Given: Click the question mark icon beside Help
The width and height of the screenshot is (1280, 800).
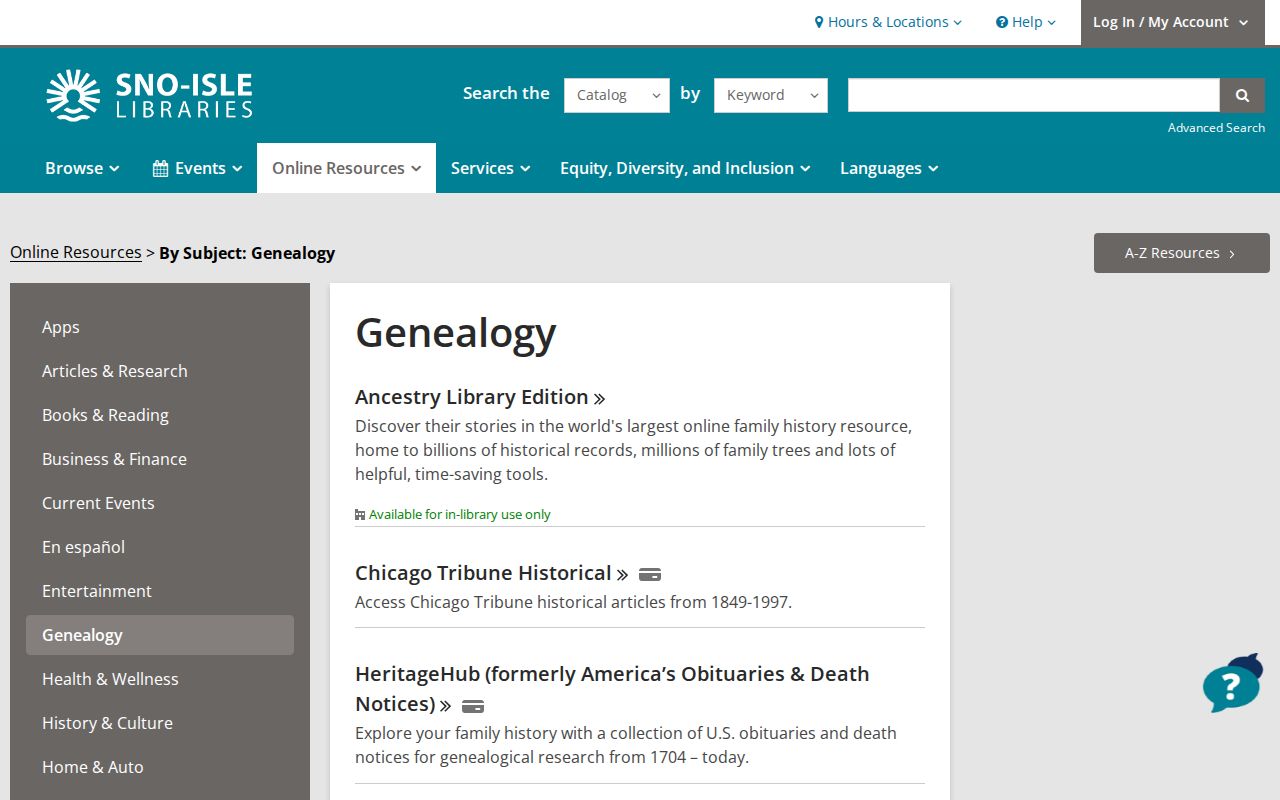Looking at the screenshot, I should 1002,22.
